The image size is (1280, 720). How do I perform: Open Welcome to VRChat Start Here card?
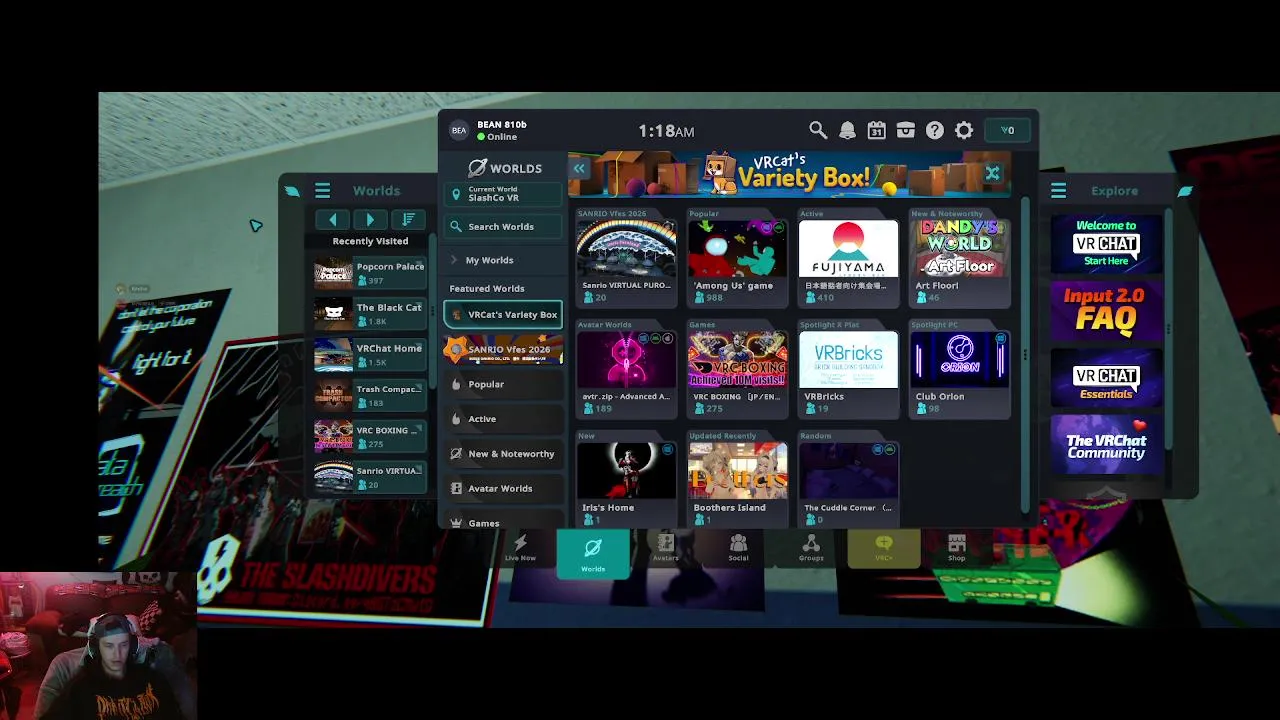click(1106, 244)
